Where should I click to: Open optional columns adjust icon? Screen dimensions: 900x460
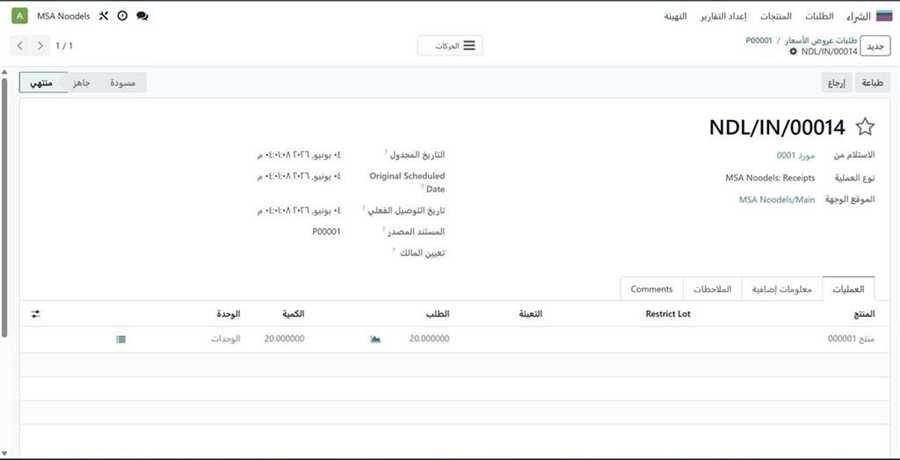[x=36, y=314]
